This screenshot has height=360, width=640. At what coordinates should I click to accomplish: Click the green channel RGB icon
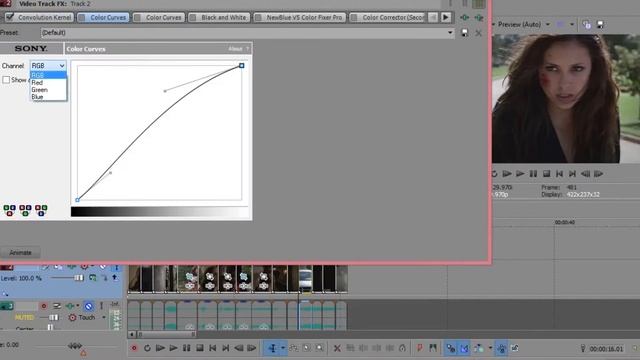[25, 210]
